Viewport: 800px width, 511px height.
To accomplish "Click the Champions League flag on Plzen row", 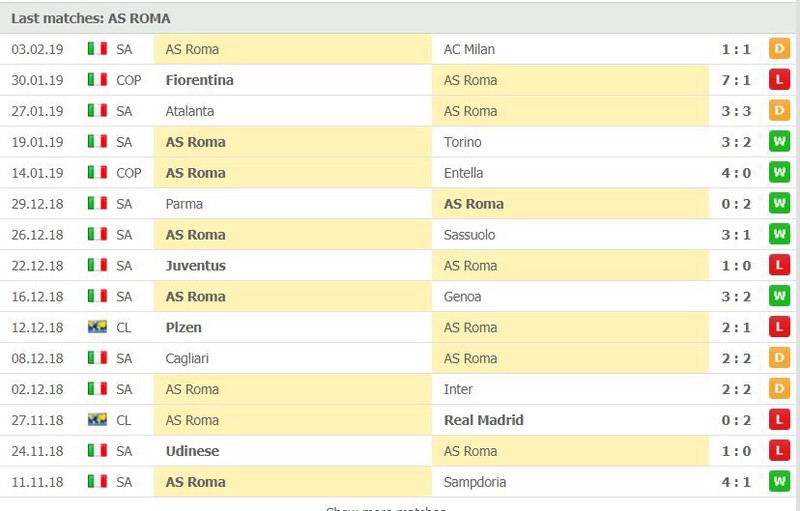I will click(x=97, y=327).
